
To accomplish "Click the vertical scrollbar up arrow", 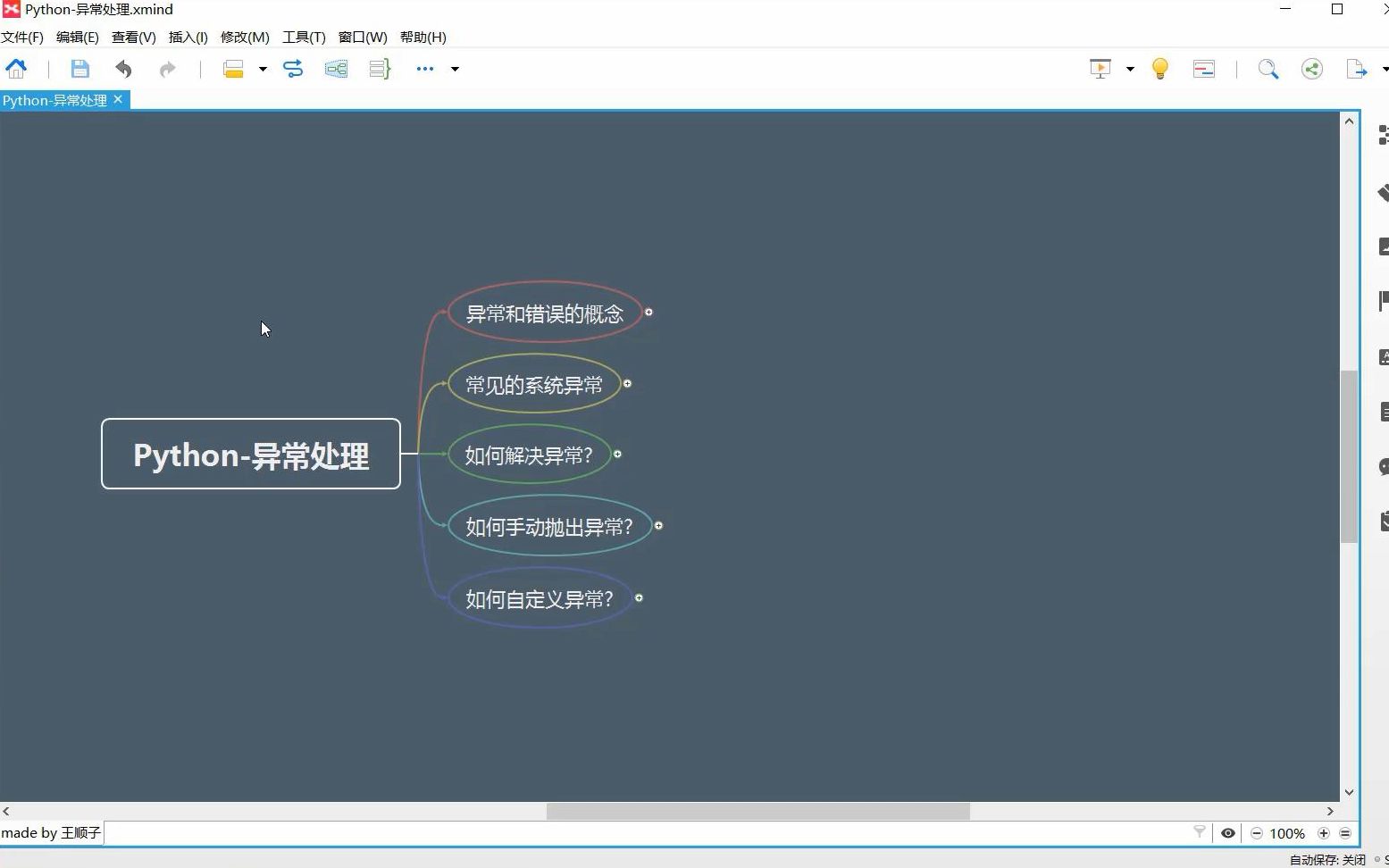I will [x=1349, y=121].
